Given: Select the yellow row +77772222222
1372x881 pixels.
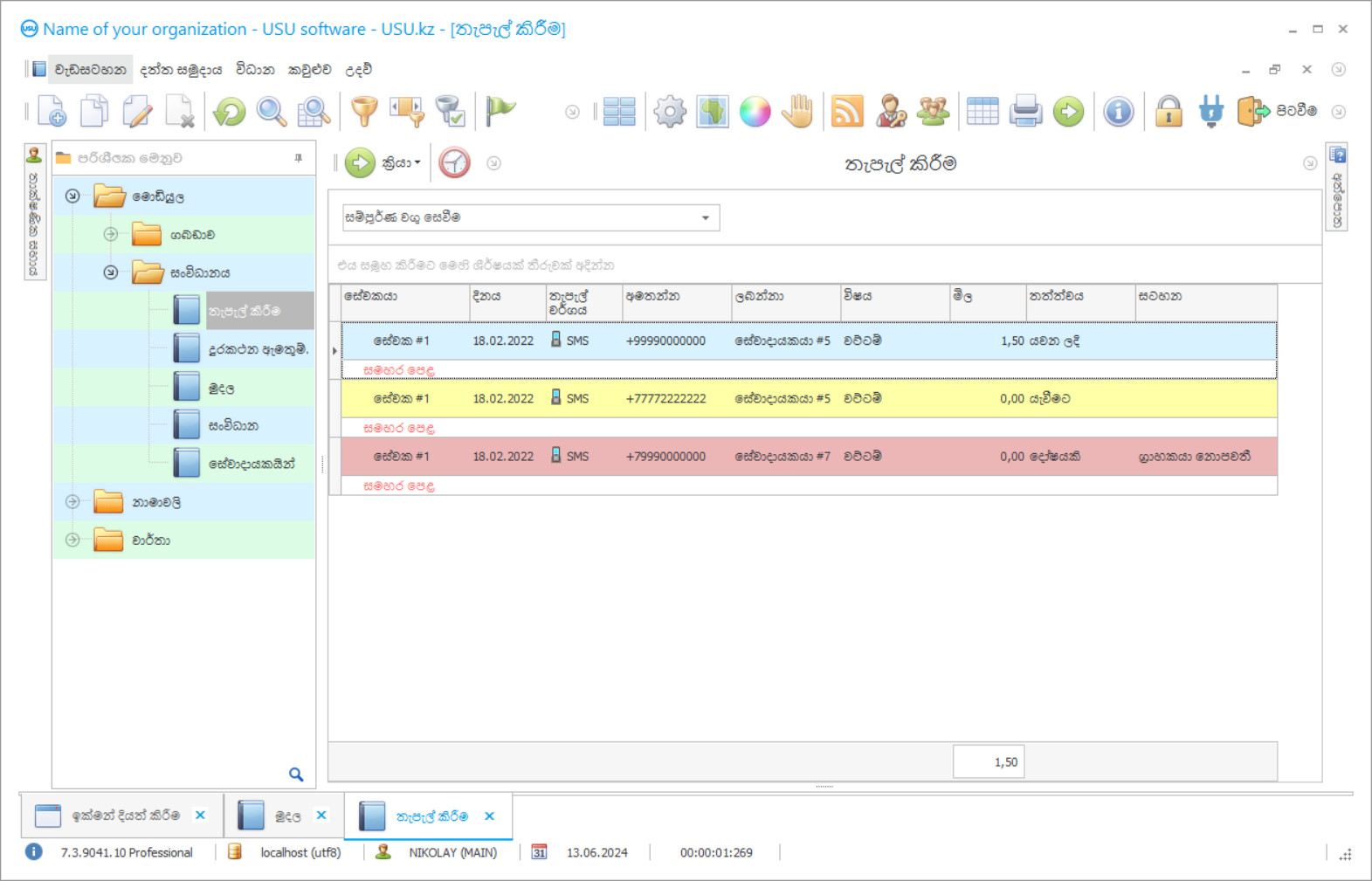Looking at the screenshot, I should pyautogui.click(x=809, y=398).
